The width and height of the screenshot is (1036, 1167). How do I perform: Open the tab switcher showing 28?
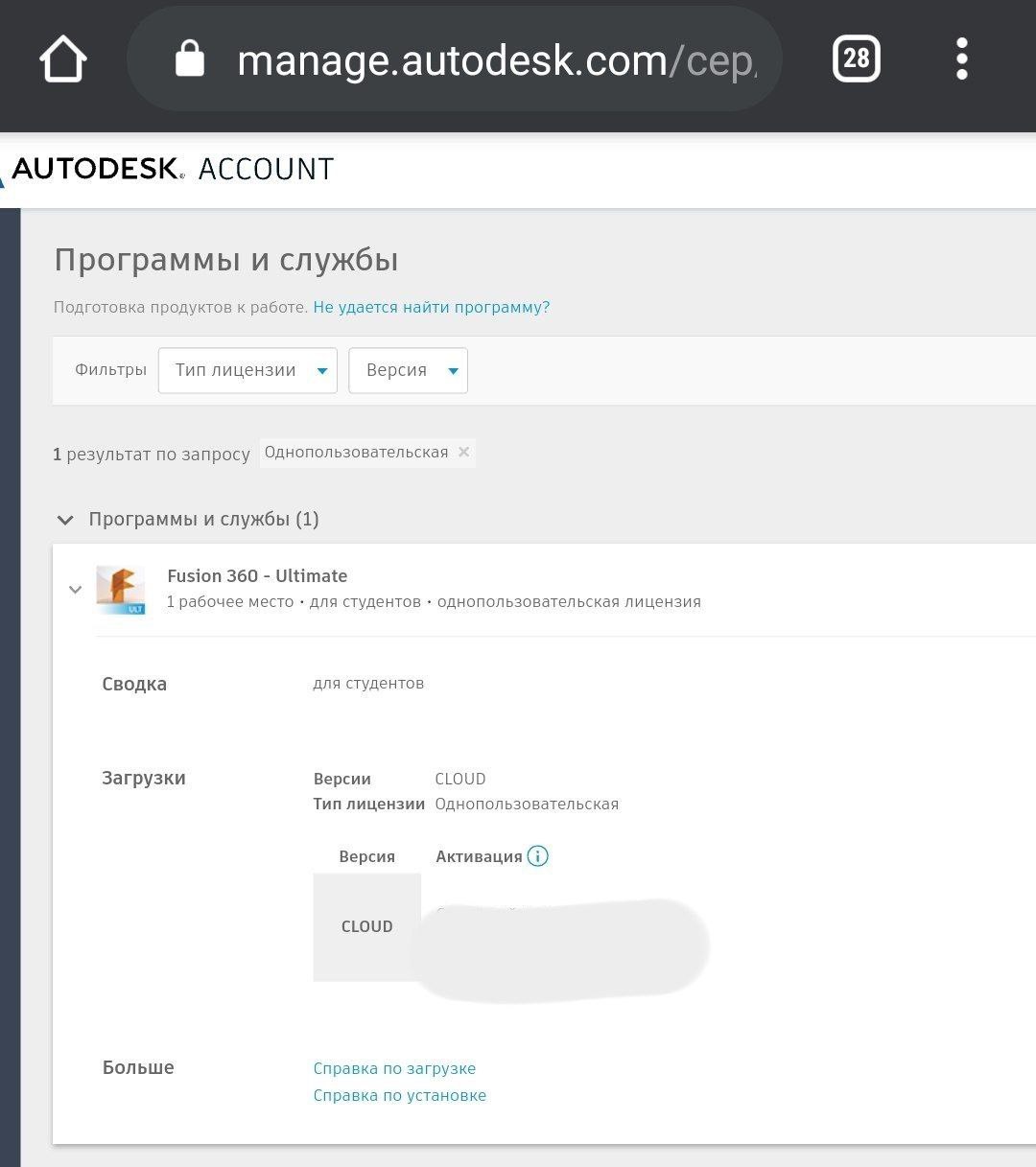click(x=856, y=59)
